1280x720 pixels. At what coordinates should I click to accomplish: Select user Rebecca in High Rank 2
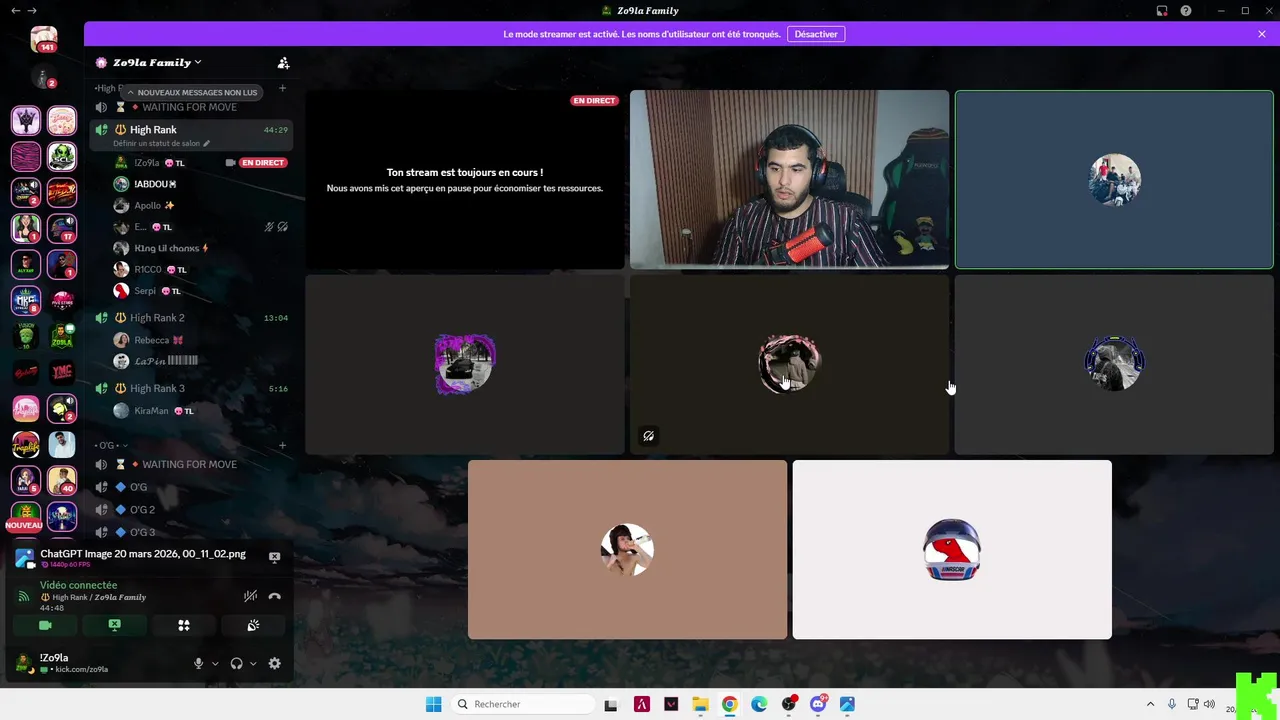click(200, 340)
